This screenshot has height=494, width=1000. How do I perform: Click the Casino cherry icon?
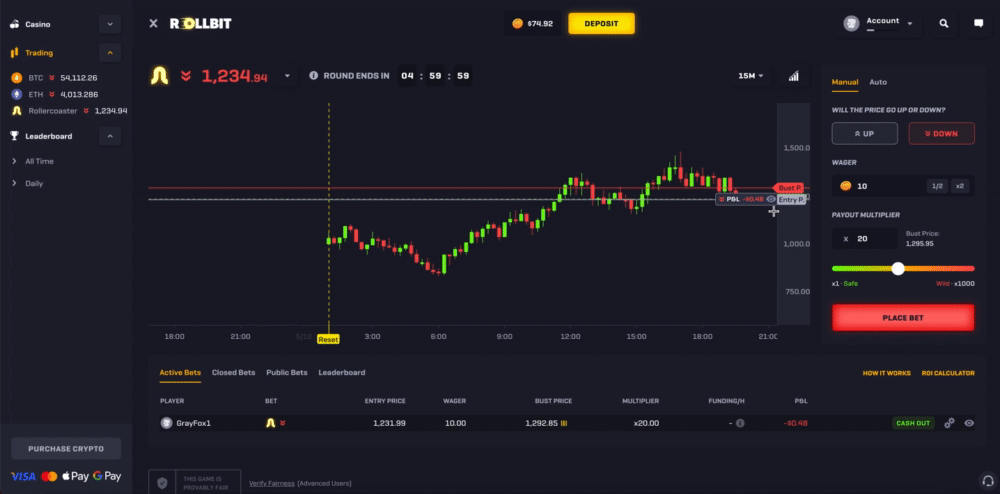tap(15, 24)
